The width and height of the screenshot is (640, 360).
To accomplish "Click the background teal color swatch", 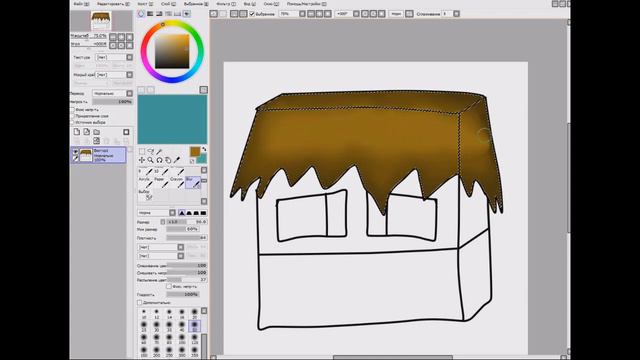I will click(x=202, y=158).
